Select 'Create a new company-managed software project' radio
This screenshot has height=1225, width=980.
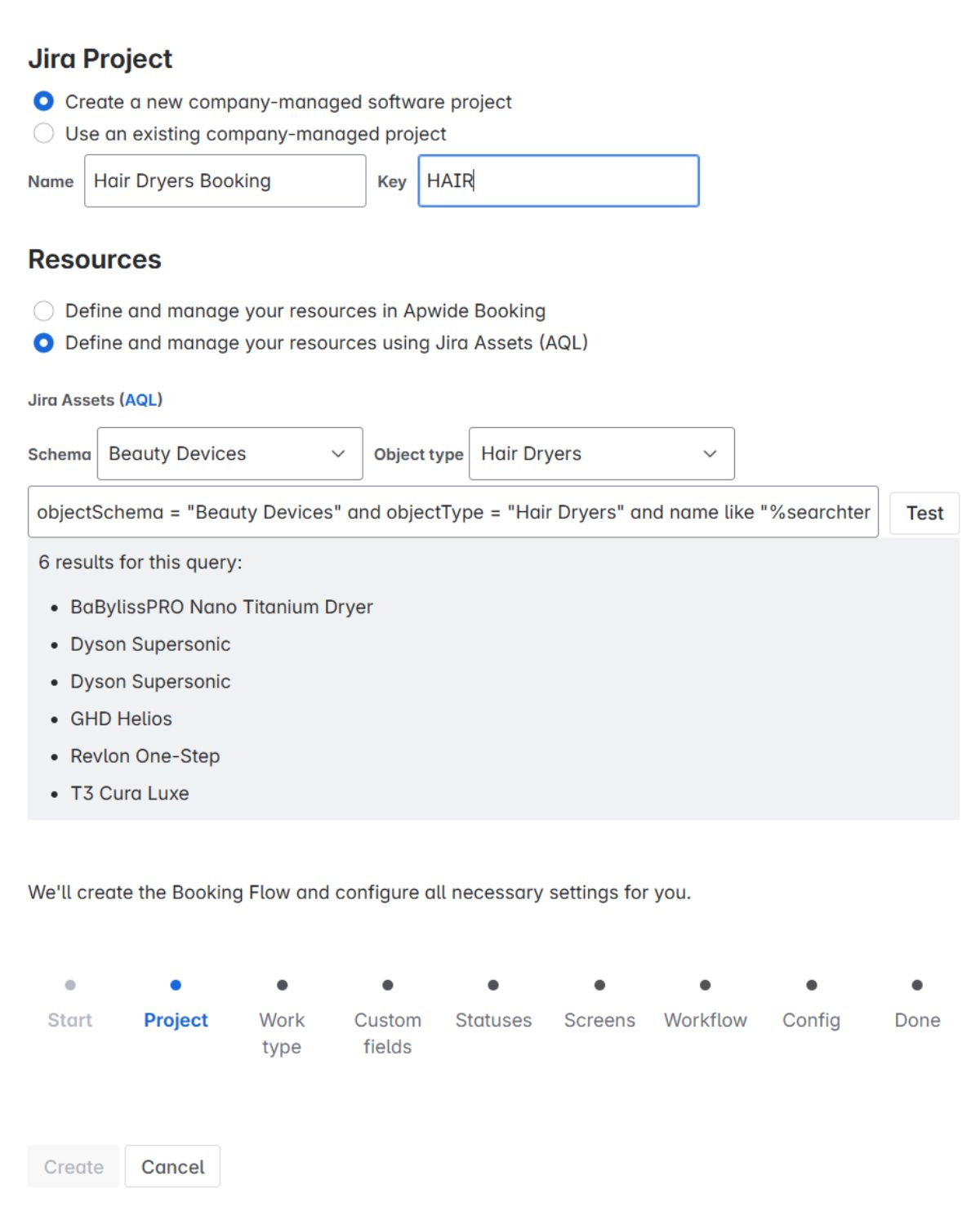(x=44, y=101)
